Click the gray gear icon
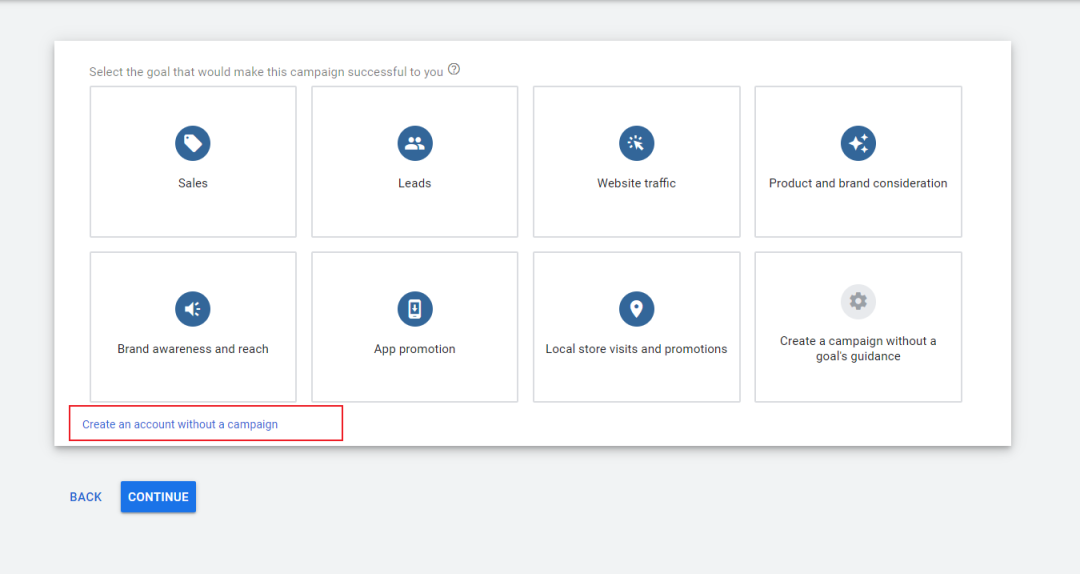Viewport: 1080px width, 574px height. pos(858,301)
